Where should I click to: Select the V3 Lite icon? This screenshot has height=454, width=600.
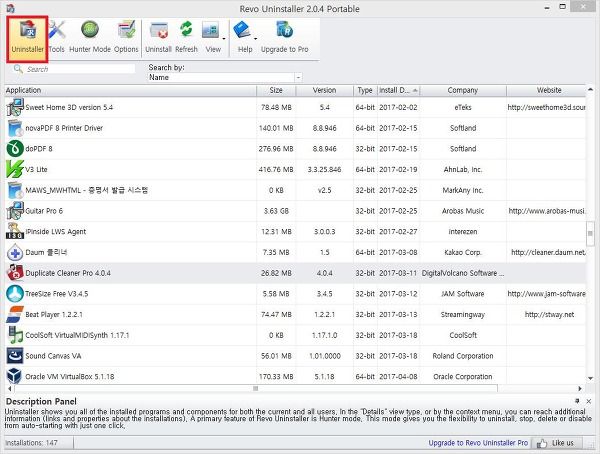(15, 169)
